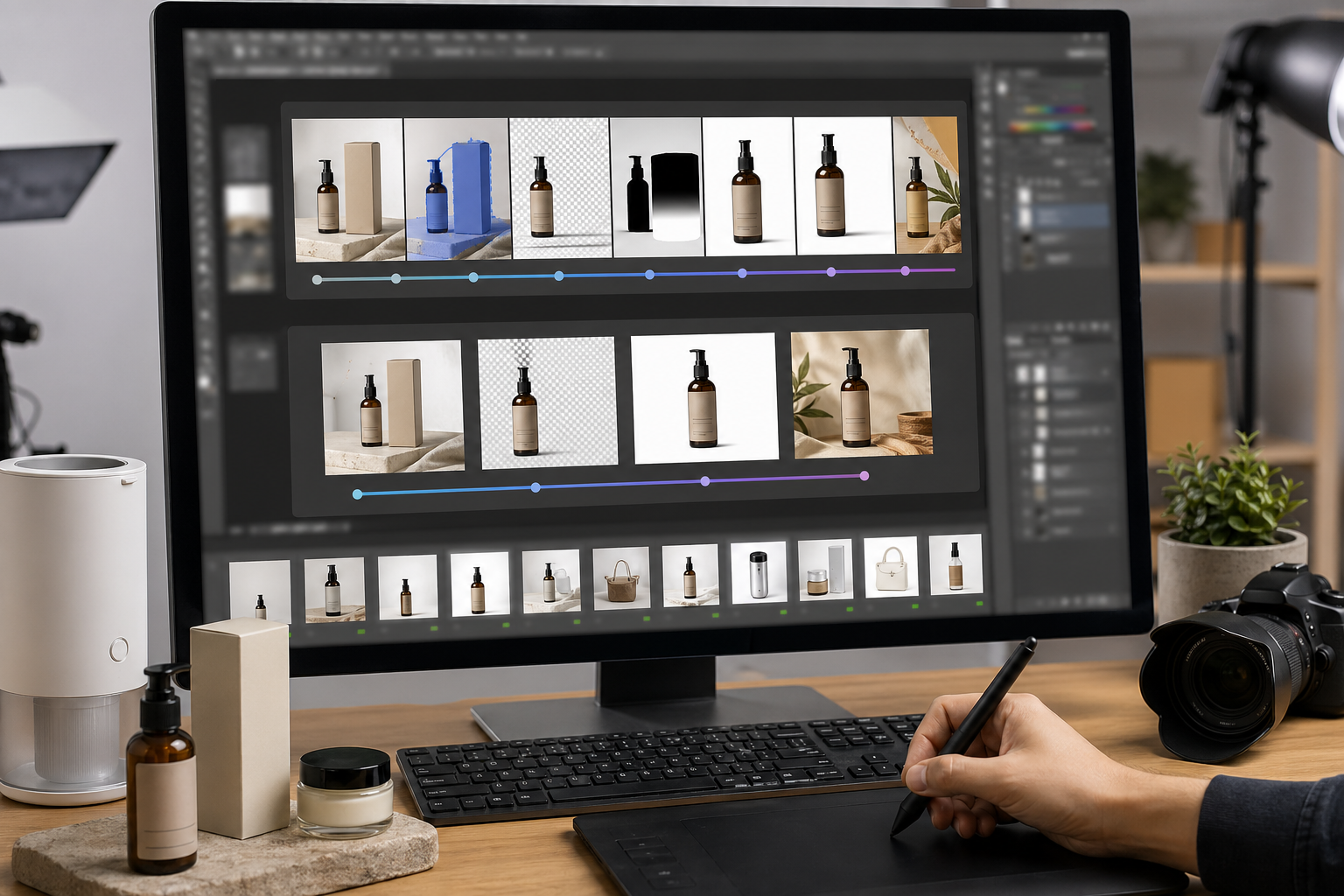The width and height of the screenshot is (1344, 896).
Task: Select lower-row bottle with box on stone
Action: pyautogui.click(x=393, y=408)
